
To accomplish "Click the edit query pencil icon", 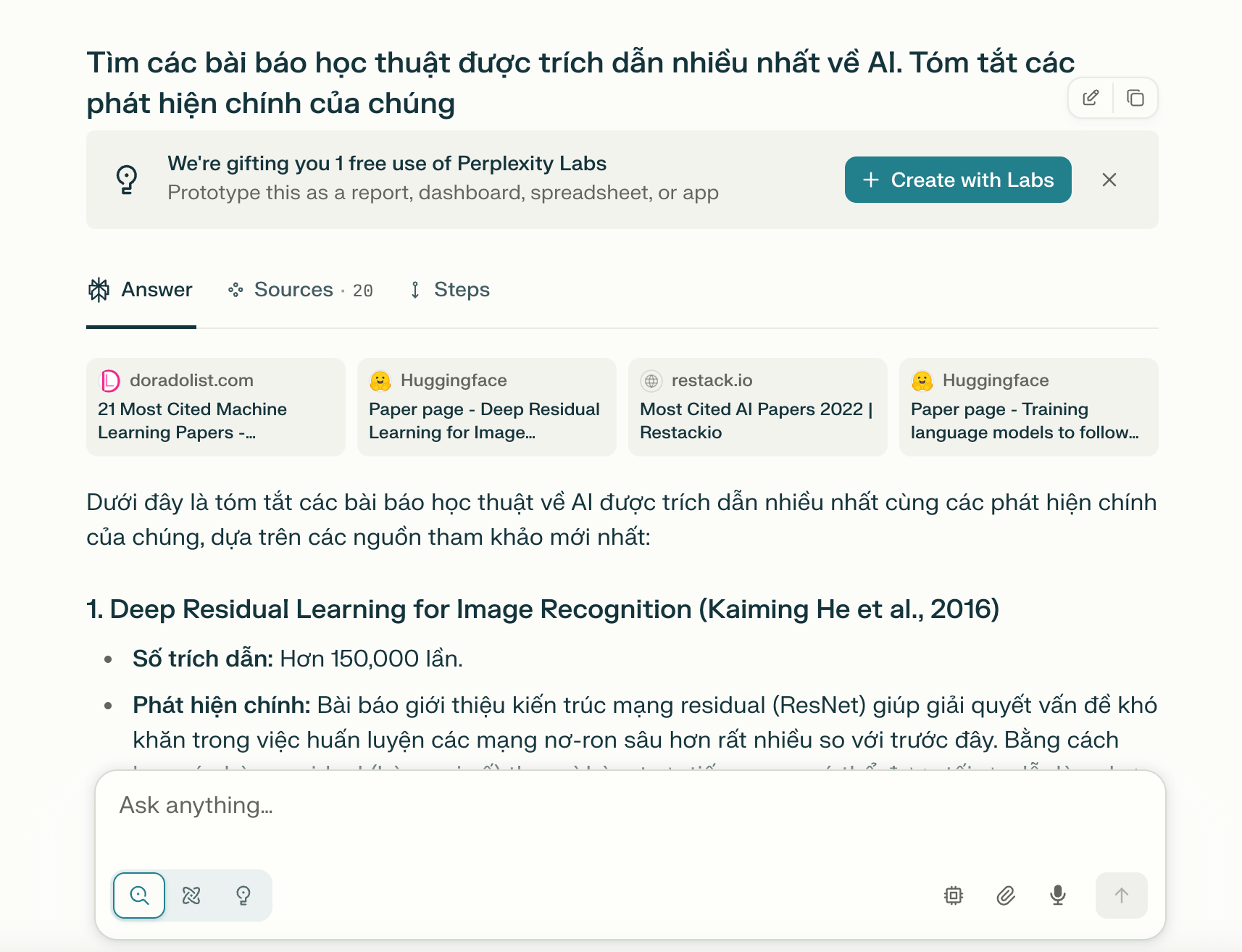I will [1091, 98].
